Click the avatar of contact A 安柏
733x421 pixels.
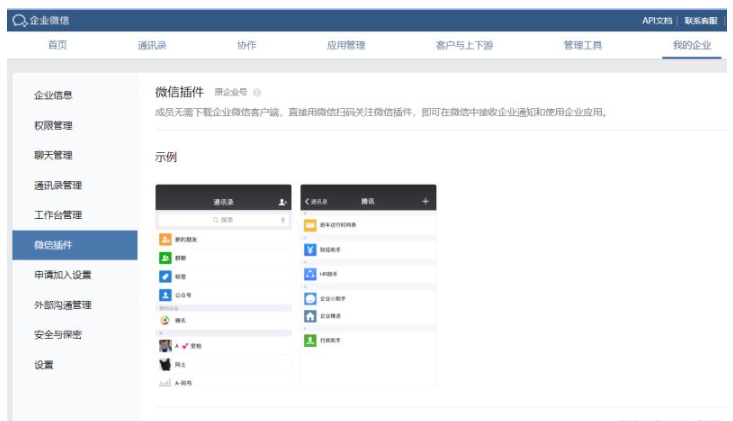click(165, 346)
